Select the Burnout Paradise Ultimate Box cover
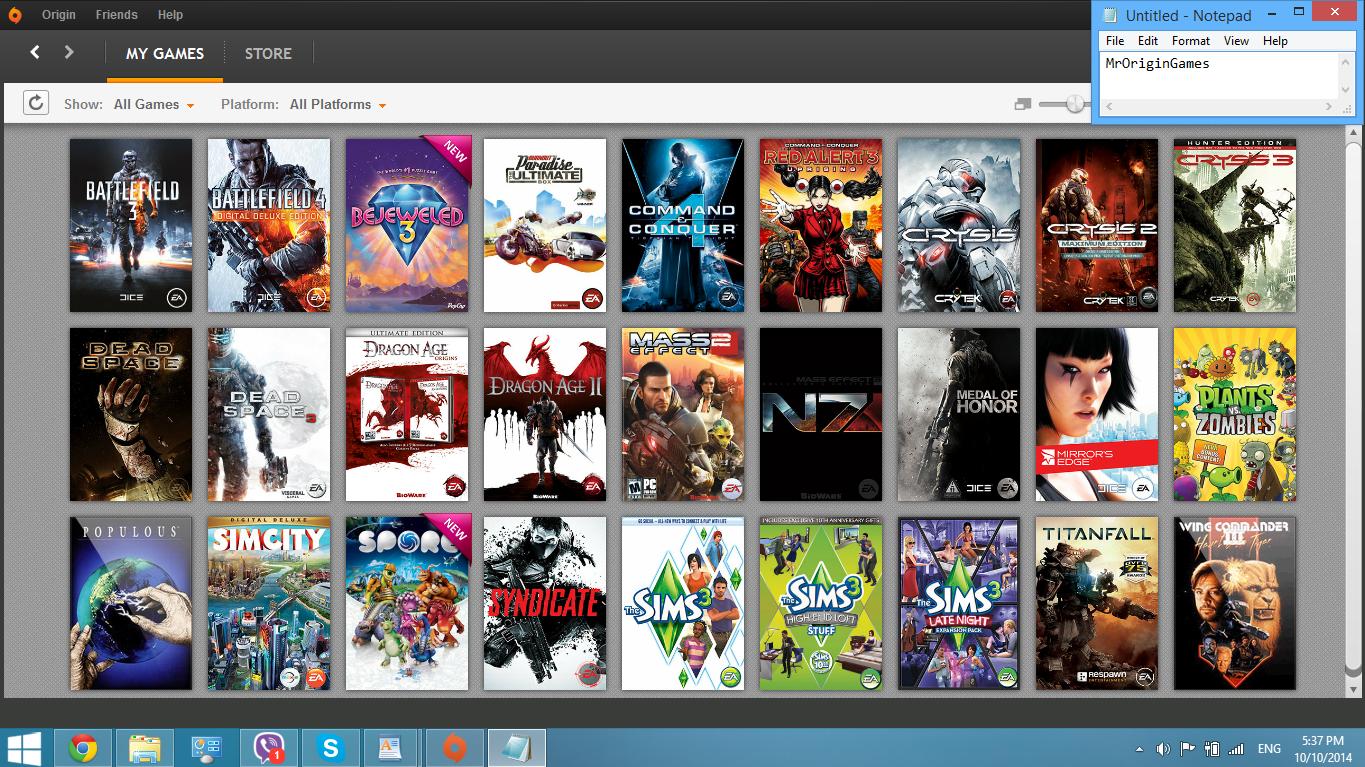The image size is (1365, 767). [x=545, y=225]
